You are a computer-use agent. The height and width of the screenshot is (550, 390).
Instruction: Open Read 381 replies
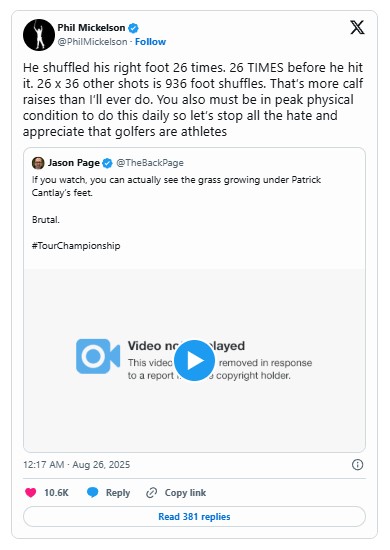(x=194, y=516)
